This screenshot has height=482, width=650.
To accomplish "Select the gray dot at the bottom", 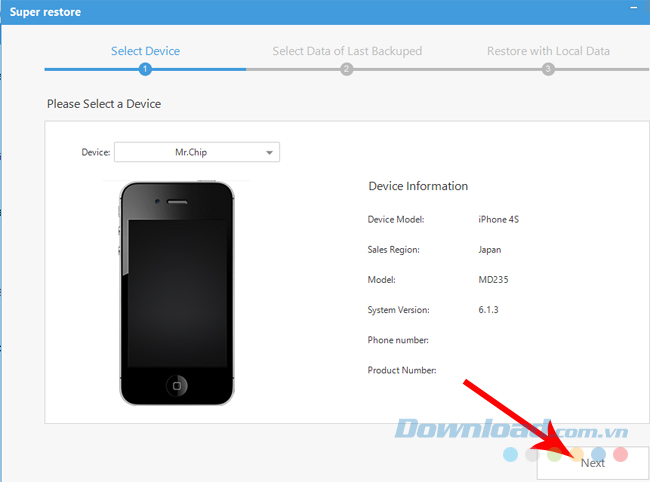I will [x=533, y=454].
